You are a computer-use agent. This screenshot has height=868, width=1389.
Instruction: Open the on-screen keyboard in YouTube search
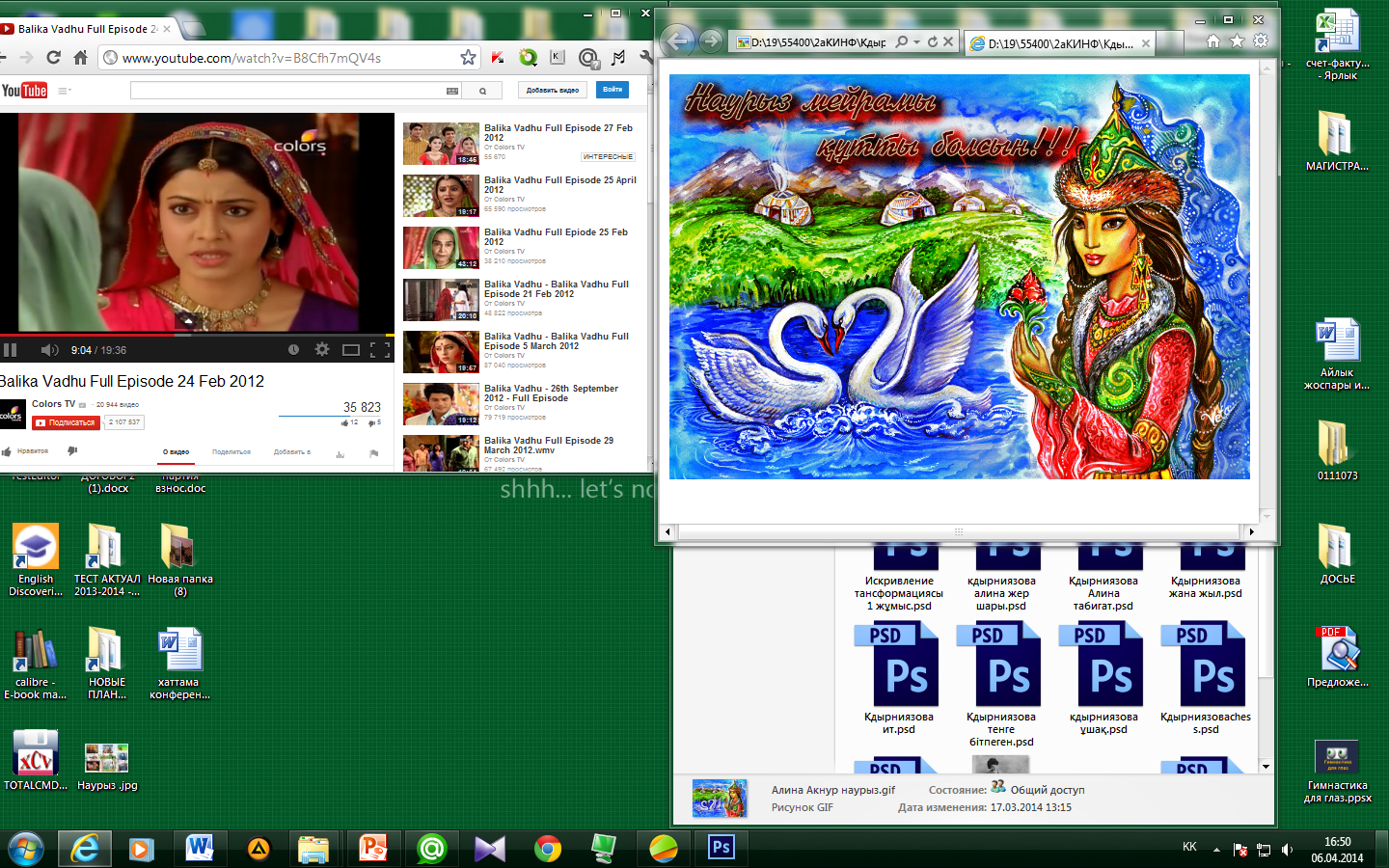(x=452, y=91)
